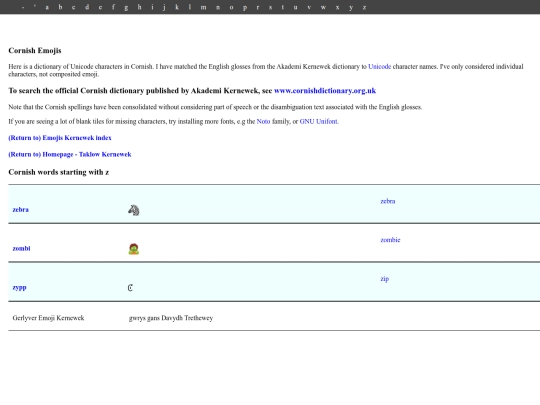Click the bold Cornish word 'zombi'
This screenshot has width=540, height=405.
tap(21, 248)
